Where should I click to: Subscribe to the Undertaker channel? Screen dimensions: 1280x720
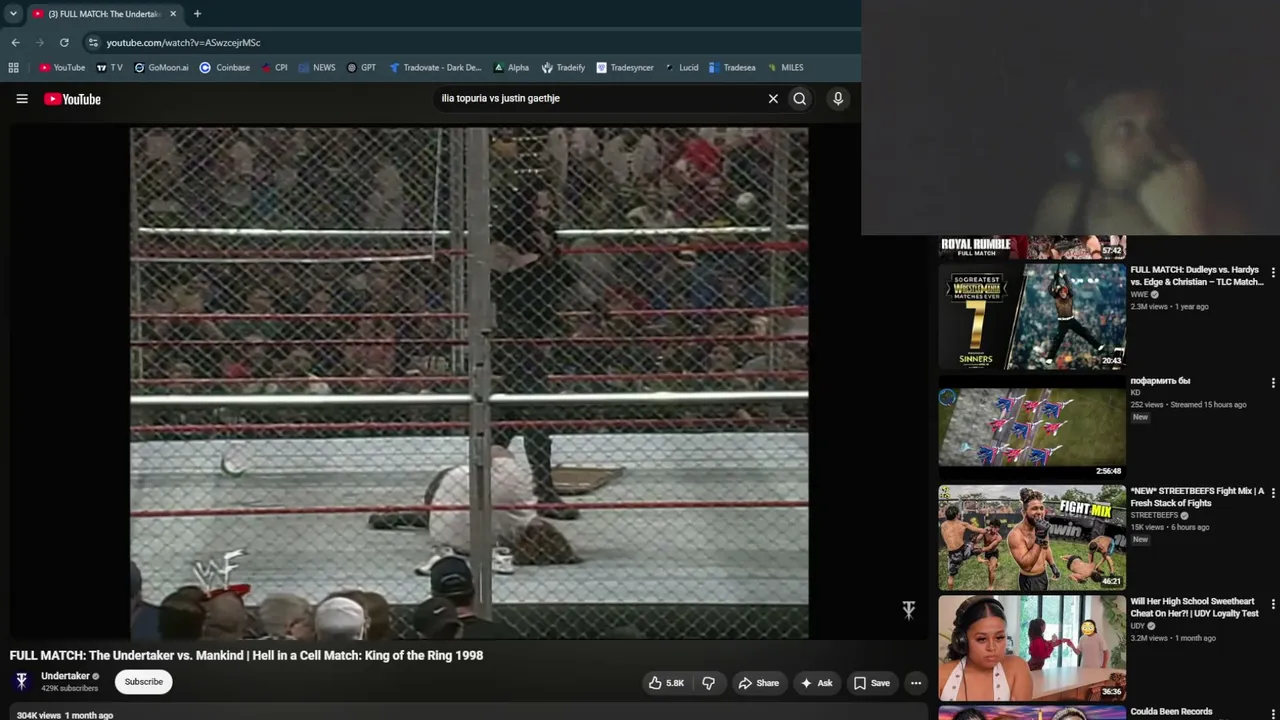click(x=143, y=682)
